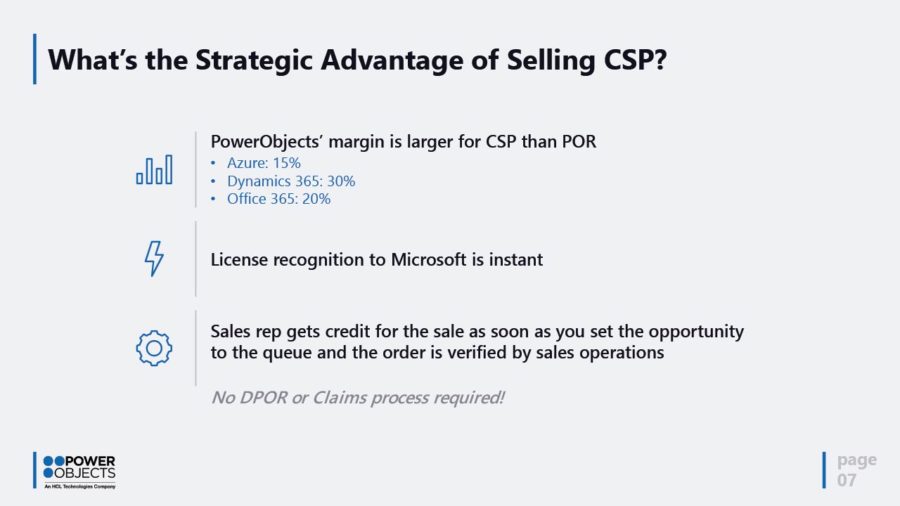Viewport: 900px width, 506px height.
Task: Click the gray divider beside the bar chart icon
Action: point(196,169)
